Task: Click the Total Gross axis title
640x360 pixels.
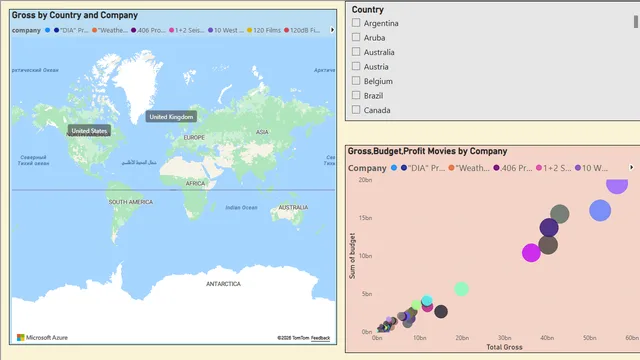Action: (504, 347)
